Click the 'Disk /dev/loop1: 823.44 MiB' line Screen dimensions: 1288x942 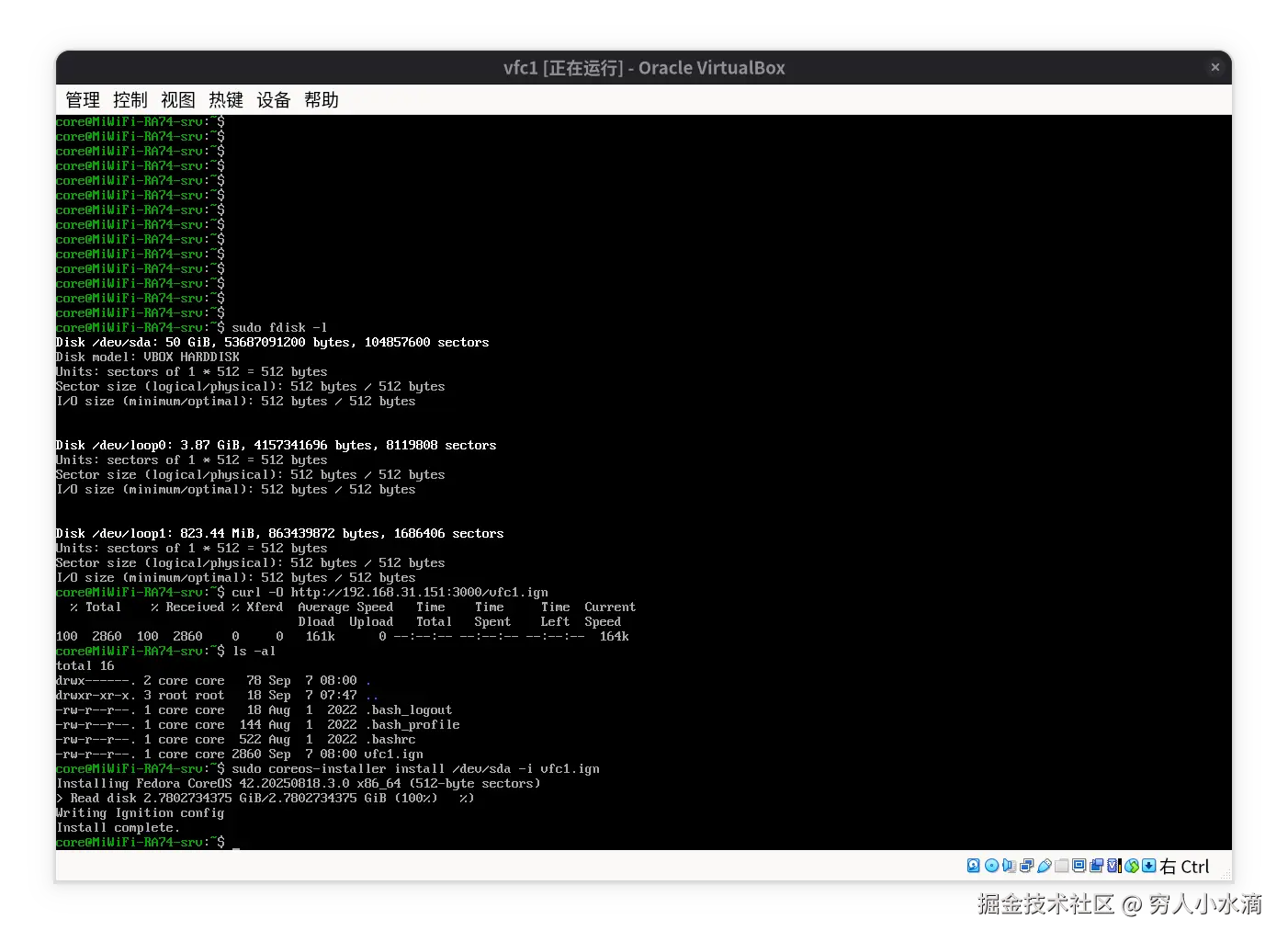tap(279, 533)
